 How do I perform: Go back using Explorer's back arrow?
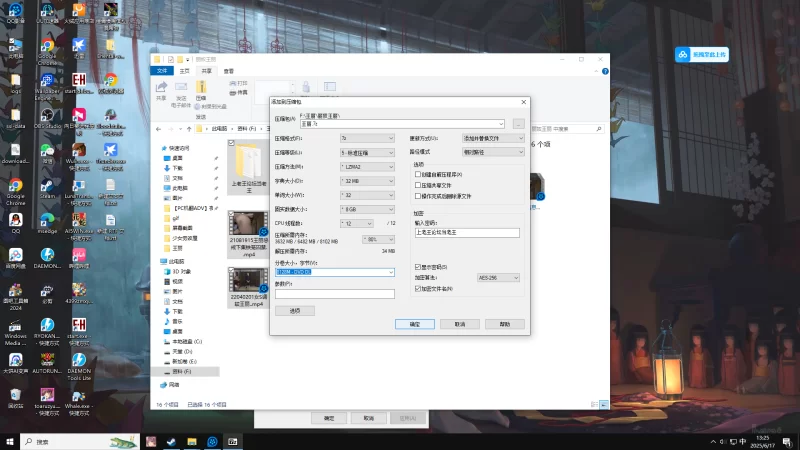(x=159, y=129)
